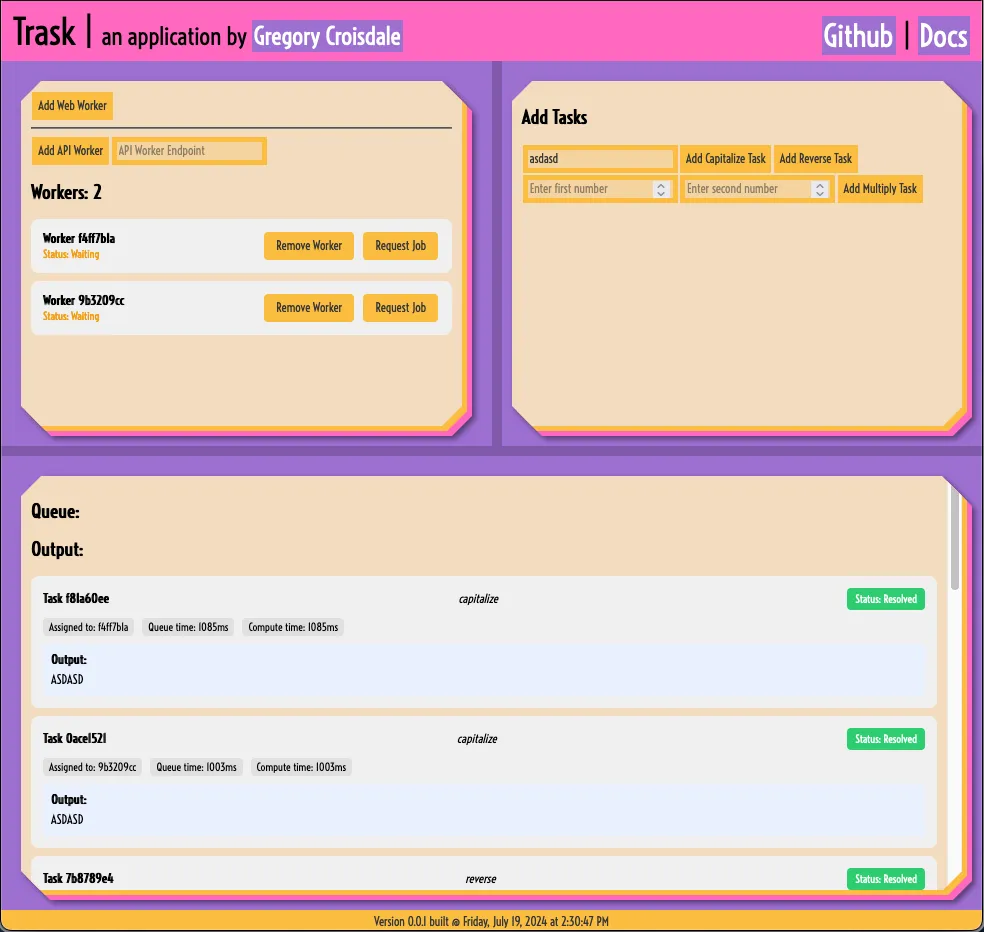Click the task text field containing asdasd
Screen dimensions: 984x932
click(x=599, y=159)
